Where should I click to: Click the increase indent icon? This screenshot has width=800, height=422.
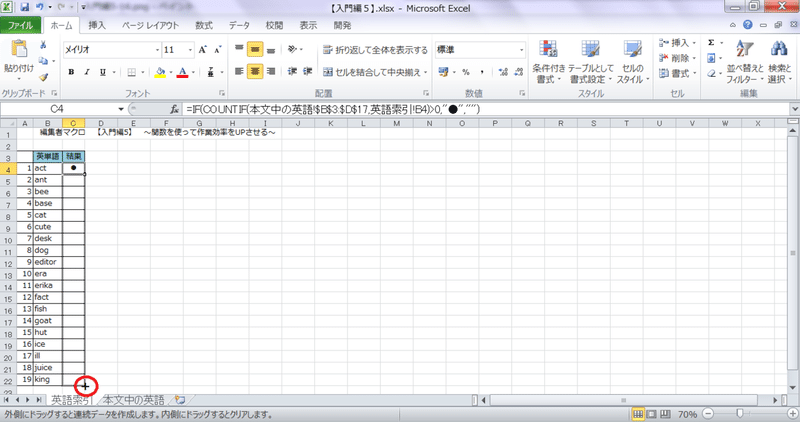point(307,71)
